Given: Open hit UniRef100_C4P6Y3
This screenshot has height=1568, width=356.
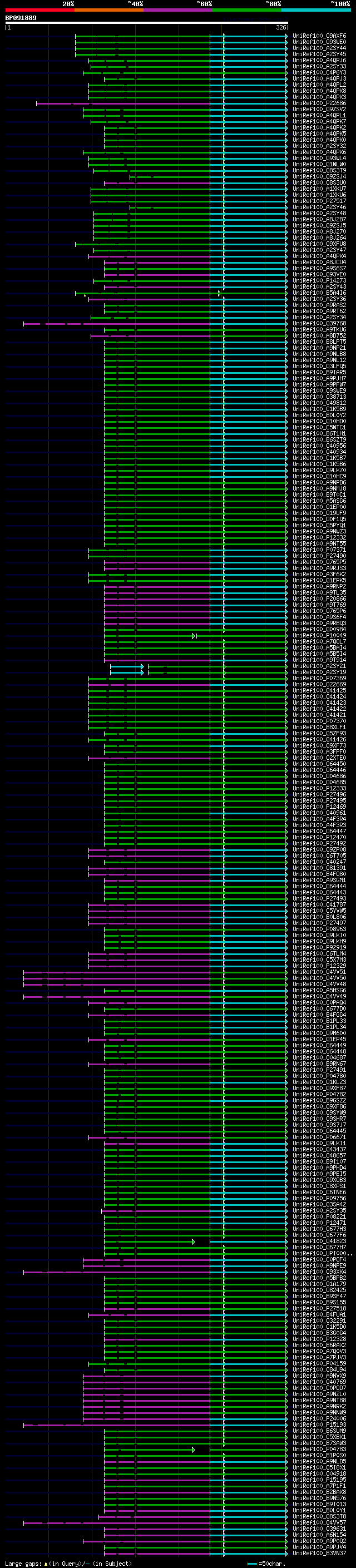Looking at the screenshot, I should point(319,72).
